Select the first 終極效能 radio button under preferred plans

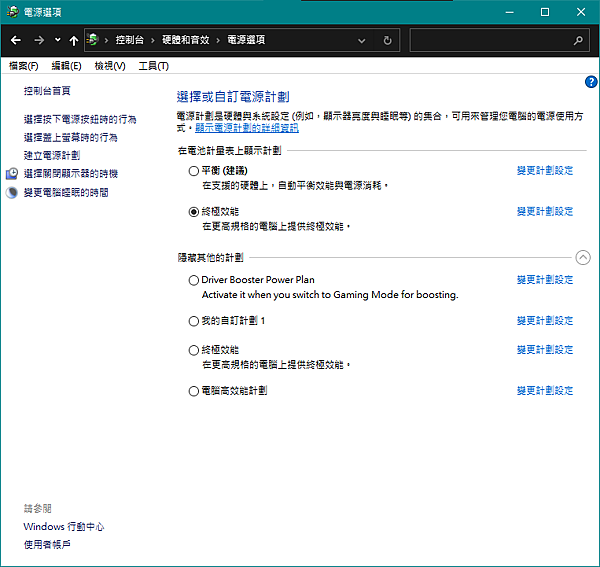(x=194, y=212)
